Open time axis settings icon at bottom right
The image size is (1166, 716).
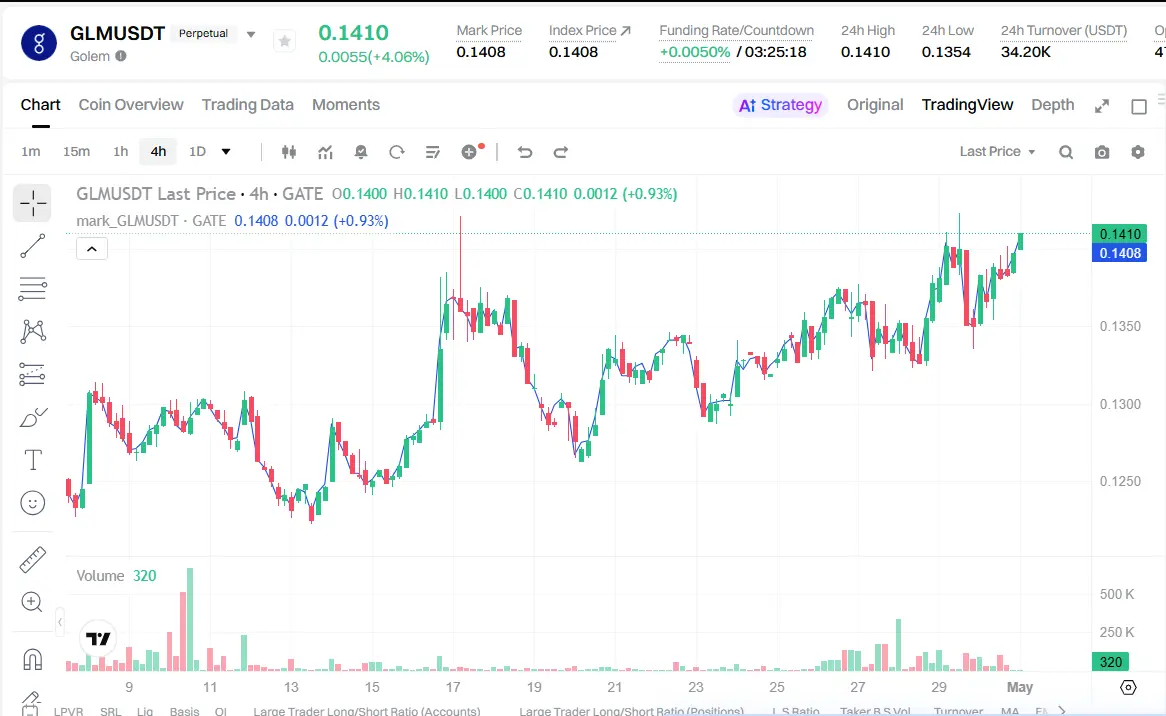(x=1128, y=687)
